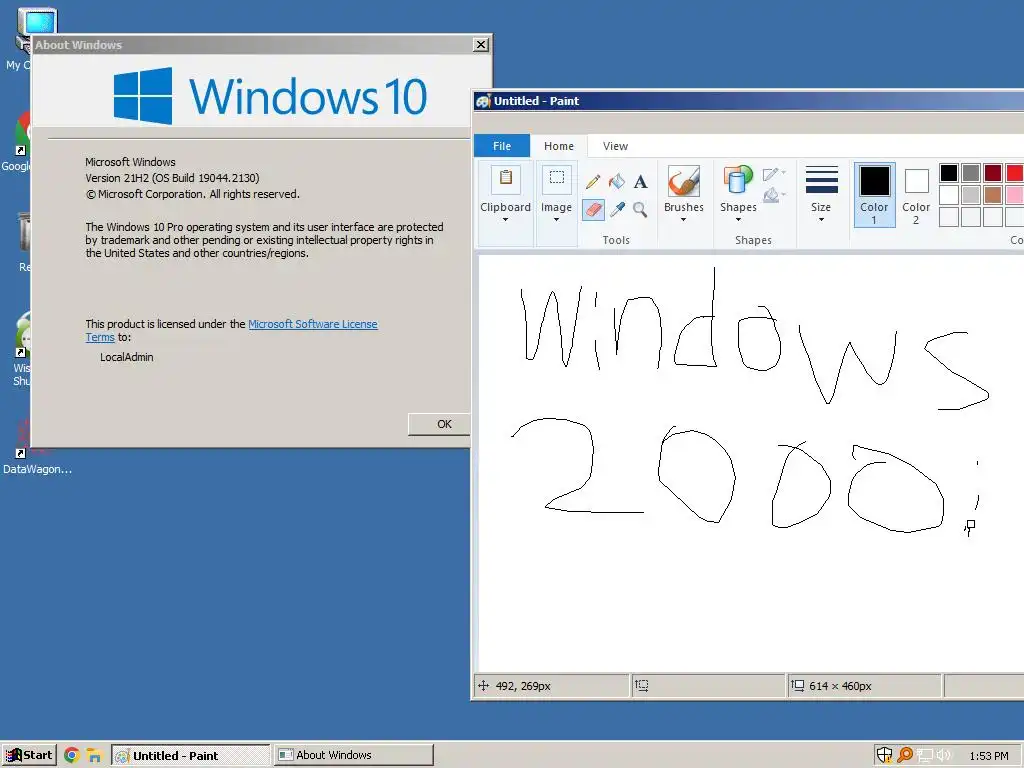1024x768 pixels.
Task: Pick the pink color swatch
Action: [x=1015, y=195]
